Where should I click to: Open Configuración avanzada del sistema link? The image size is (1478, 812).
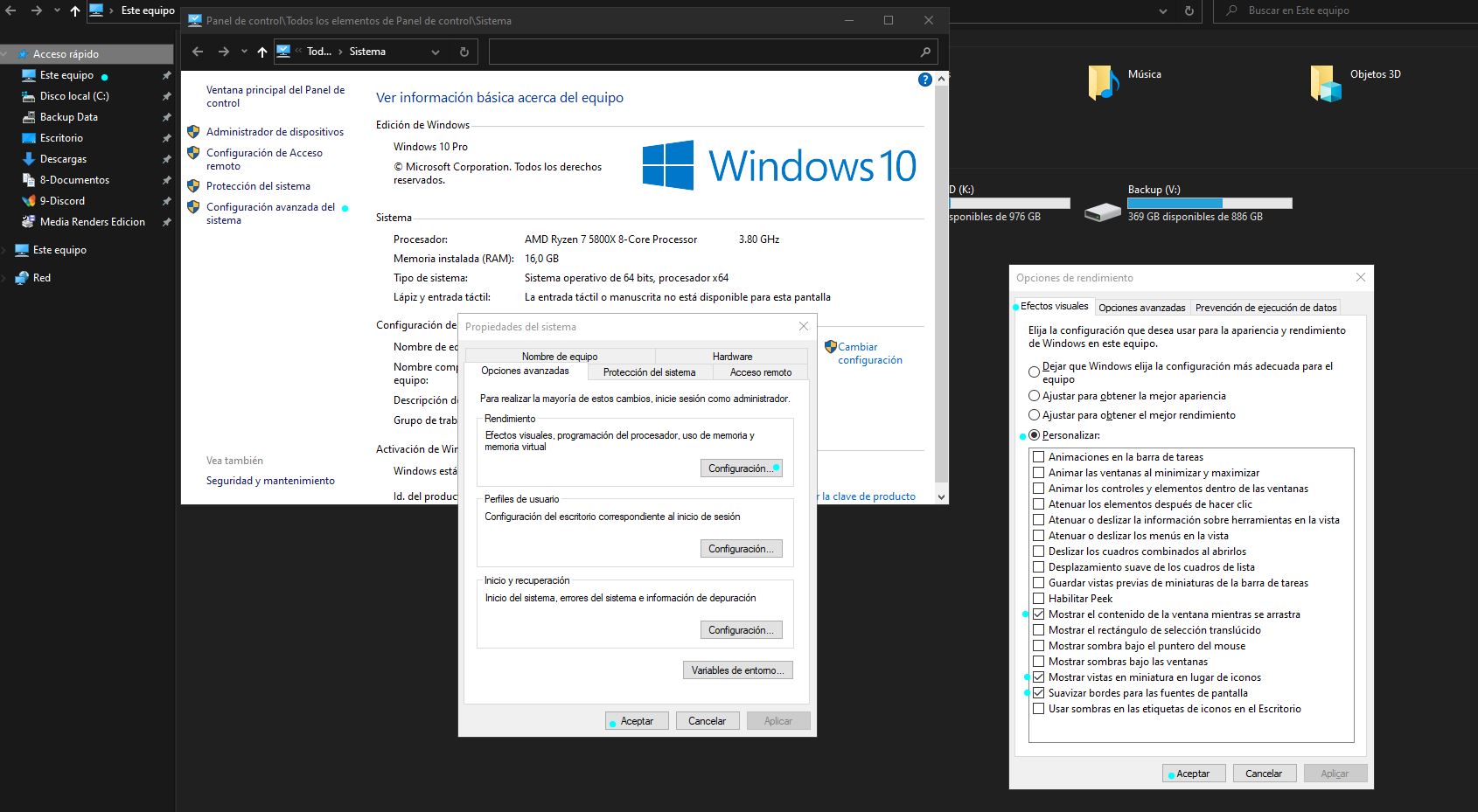coord(270,213)
